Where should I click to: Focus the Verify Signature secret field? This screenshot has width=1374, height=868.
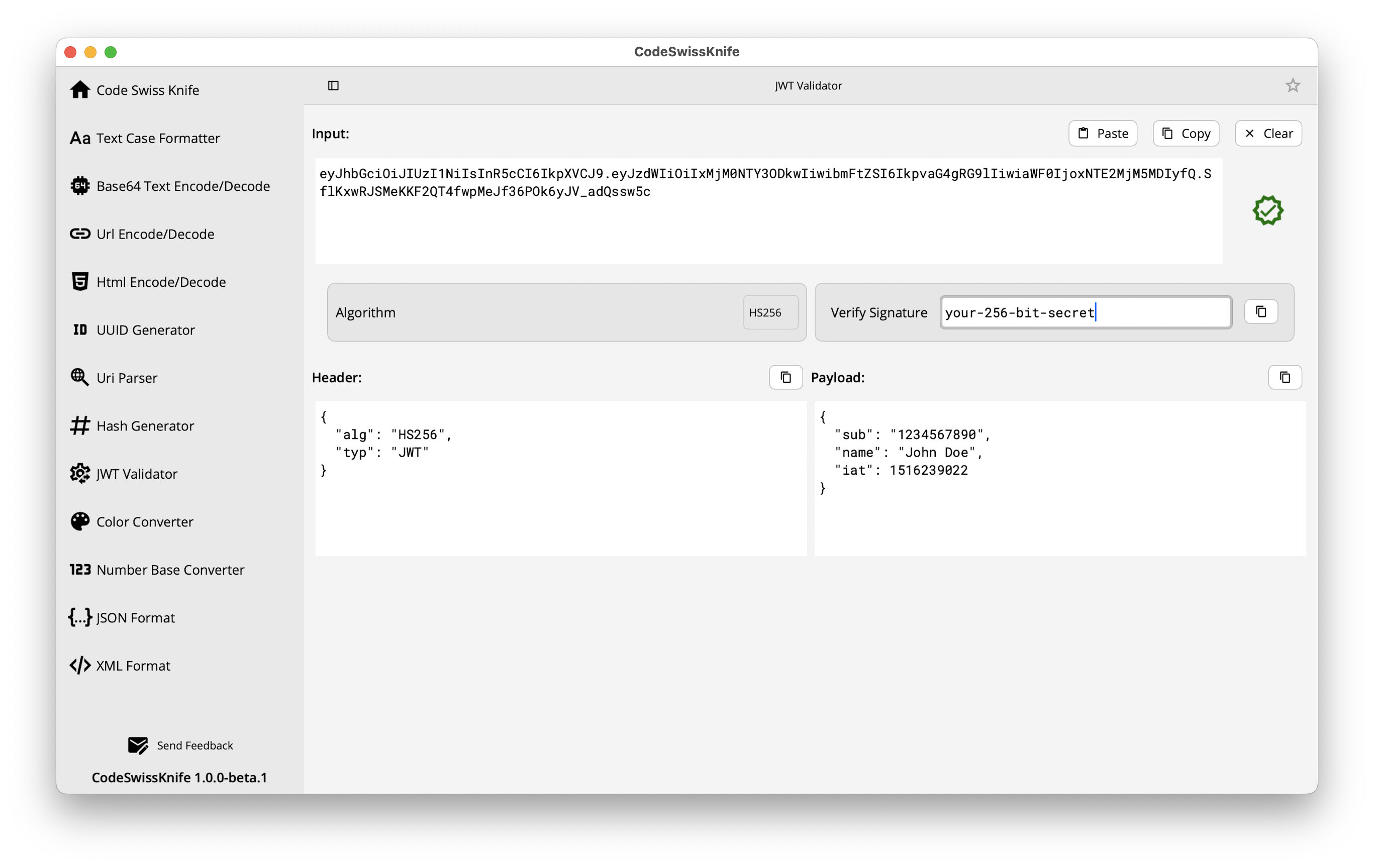tap(1086, 312)
